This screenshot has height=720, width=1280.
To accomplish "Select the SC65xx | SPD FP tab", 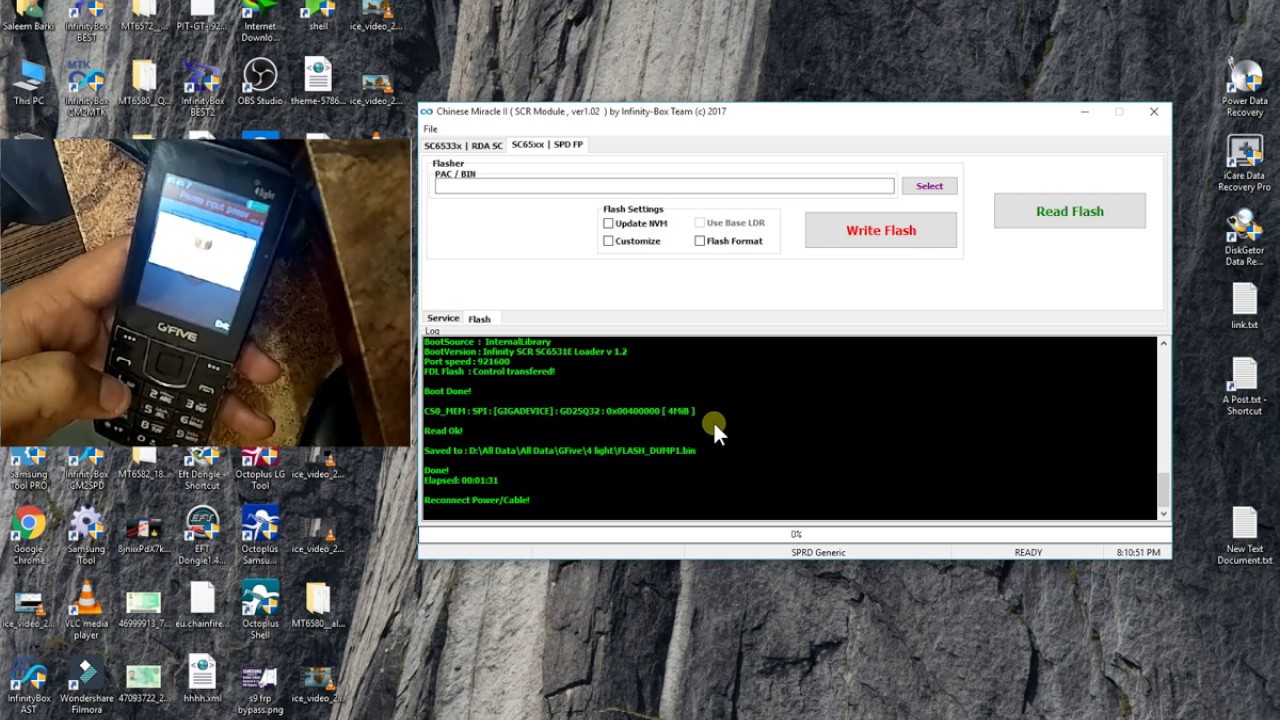I will 547,145.
